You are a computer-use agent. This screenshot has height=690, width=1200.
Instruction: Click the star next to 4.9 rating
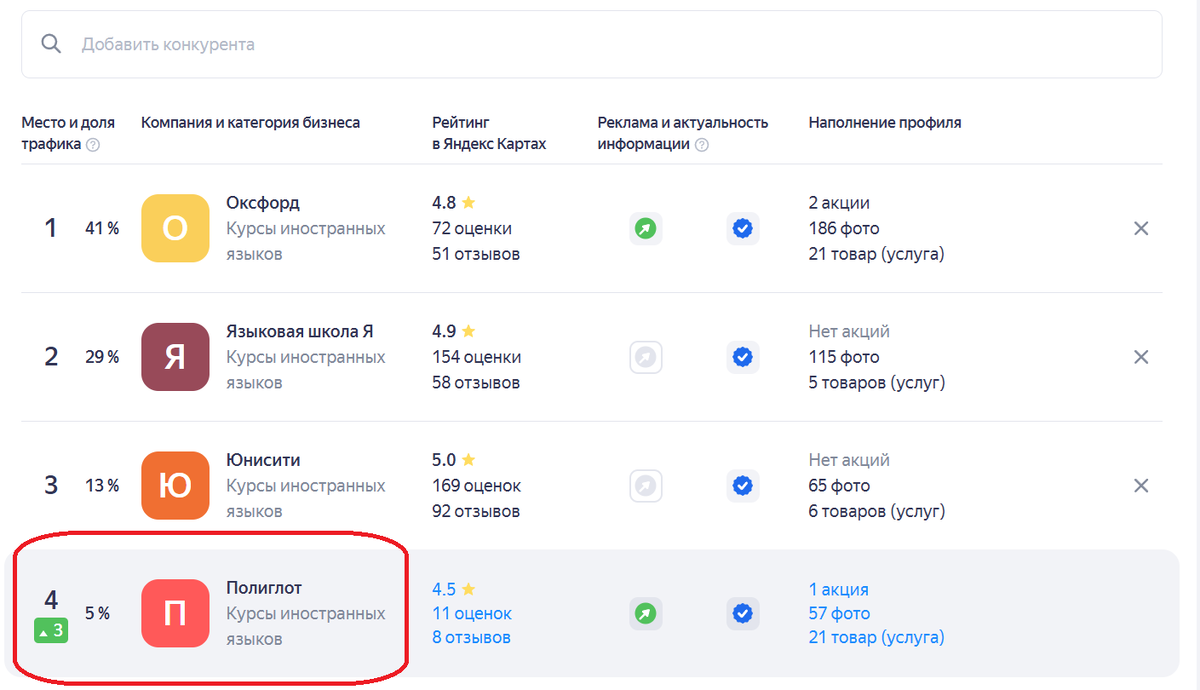468,331
